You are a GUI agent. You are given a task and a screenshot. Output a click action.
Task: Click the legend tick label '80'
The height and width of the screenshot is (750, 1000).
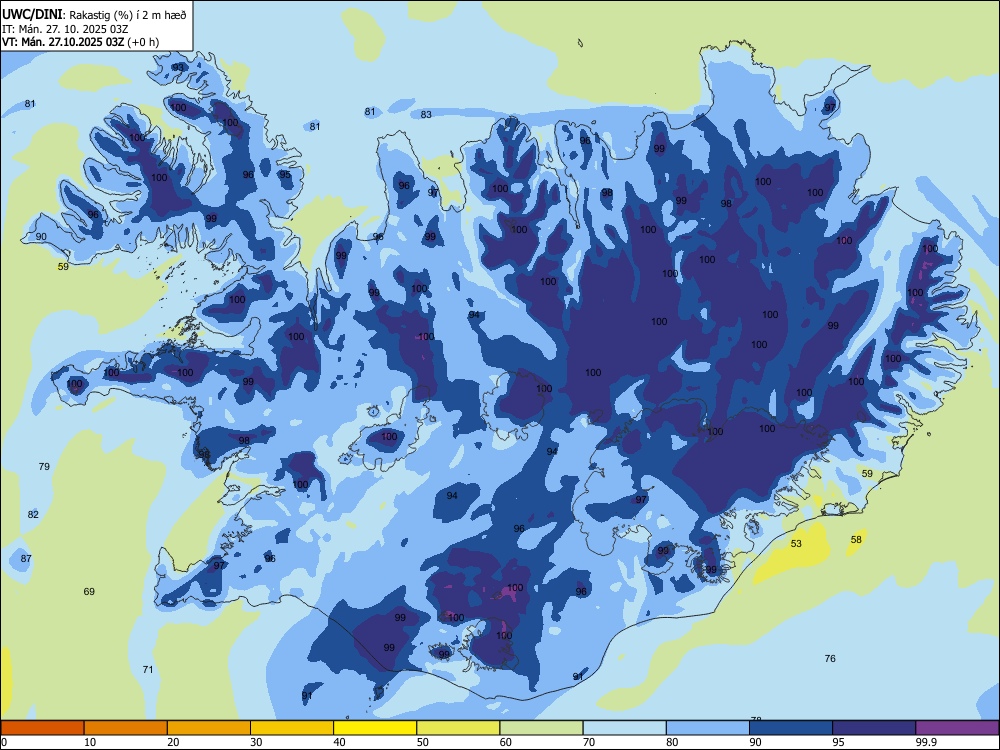pos(672,742)
